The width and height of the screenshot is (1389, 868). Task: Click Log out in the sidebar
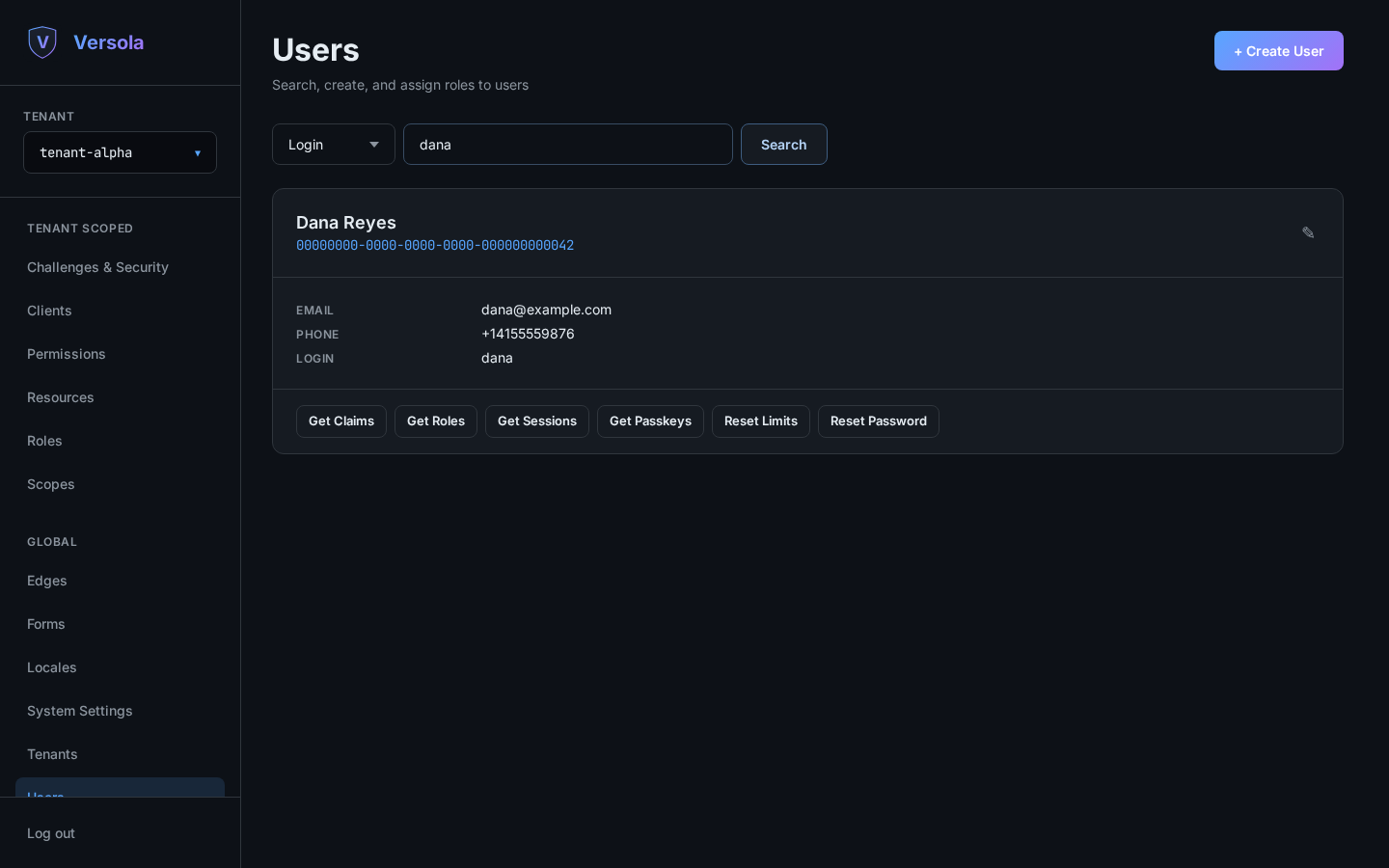(120, 833)
